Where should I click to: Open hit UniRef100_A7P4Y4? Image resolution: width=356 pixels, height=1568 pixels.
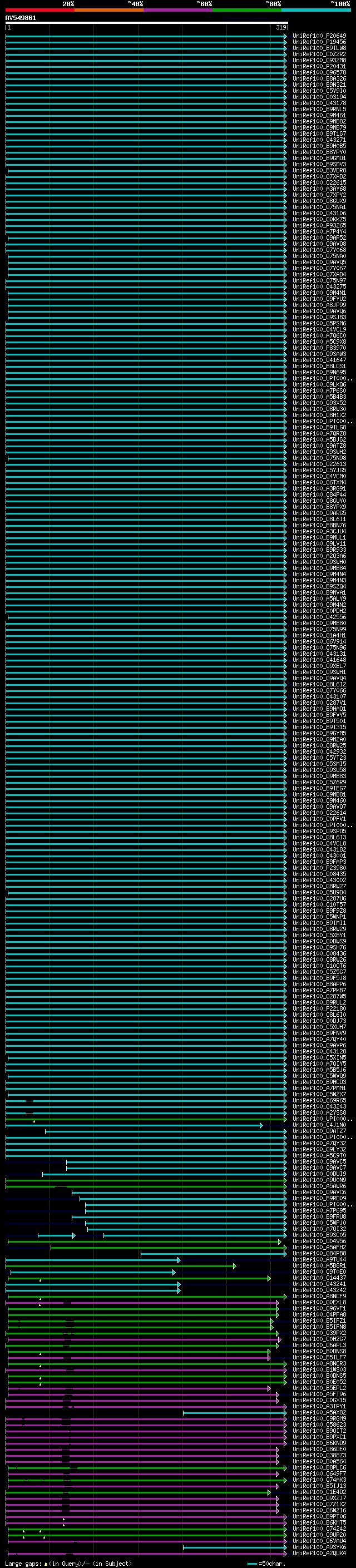319,231
